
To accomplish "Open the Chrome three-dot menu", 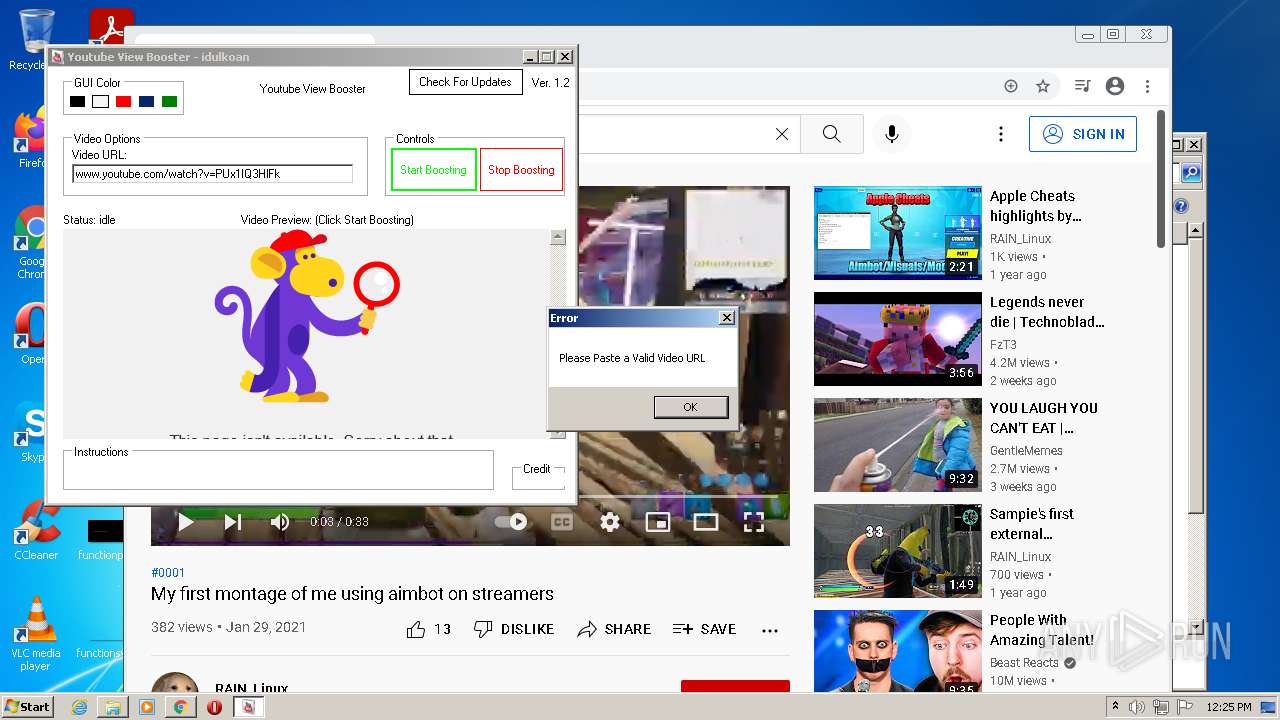I will click(1147, 86).
